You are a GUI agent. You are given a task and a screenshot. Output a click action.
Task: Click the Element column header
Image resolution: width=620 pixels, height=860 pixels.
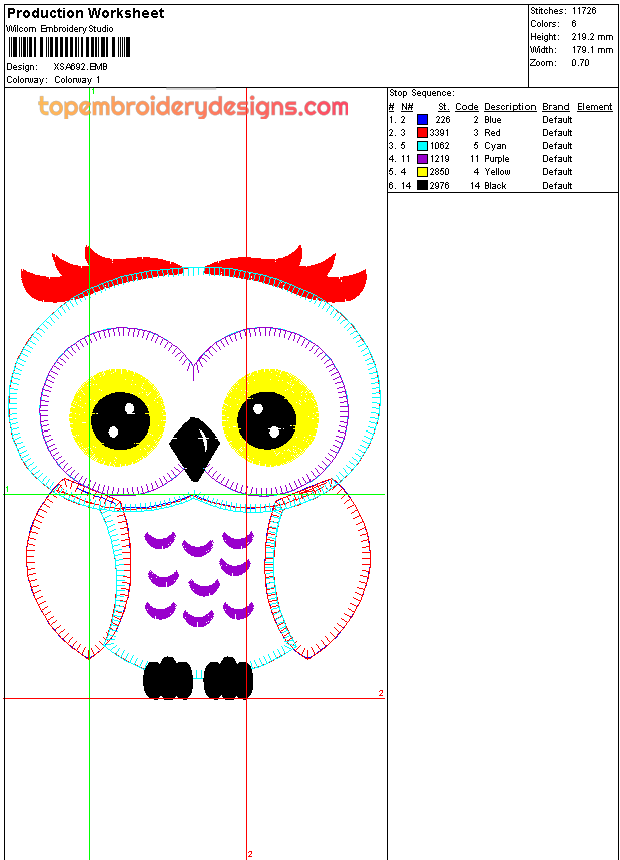(594, 107)
